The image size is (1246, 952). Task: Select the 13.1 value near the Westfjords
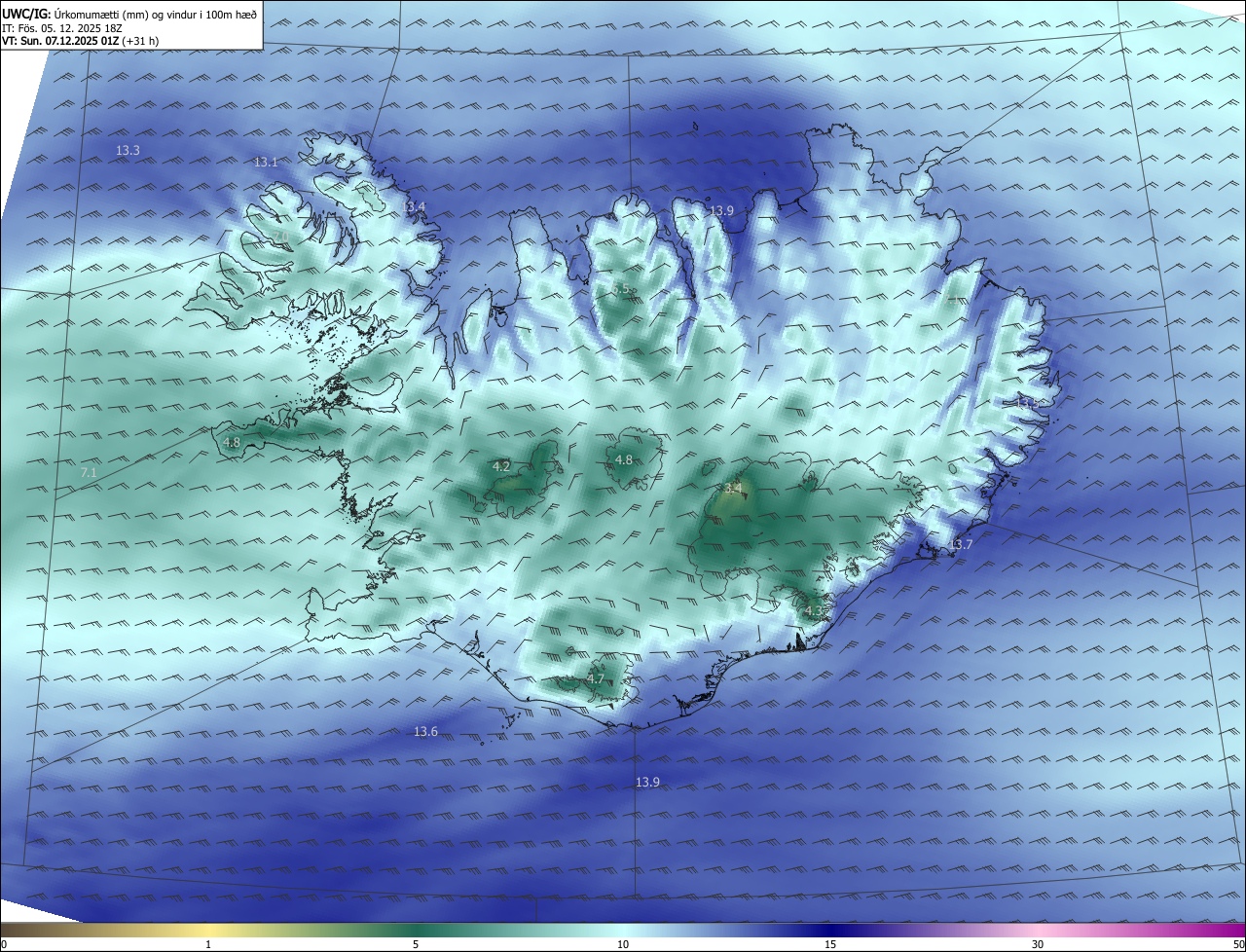pos(266,162)
